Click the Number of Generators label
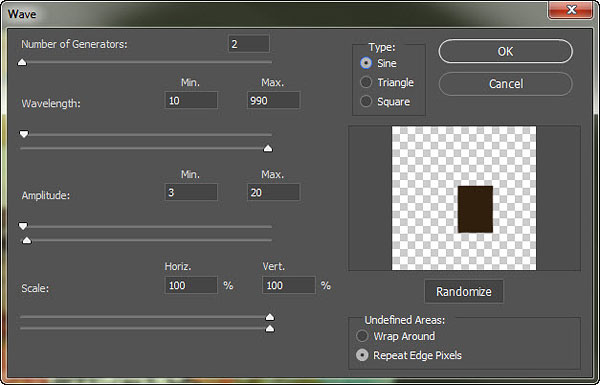Viewport: 600px width, 385px height. [74, 44]
